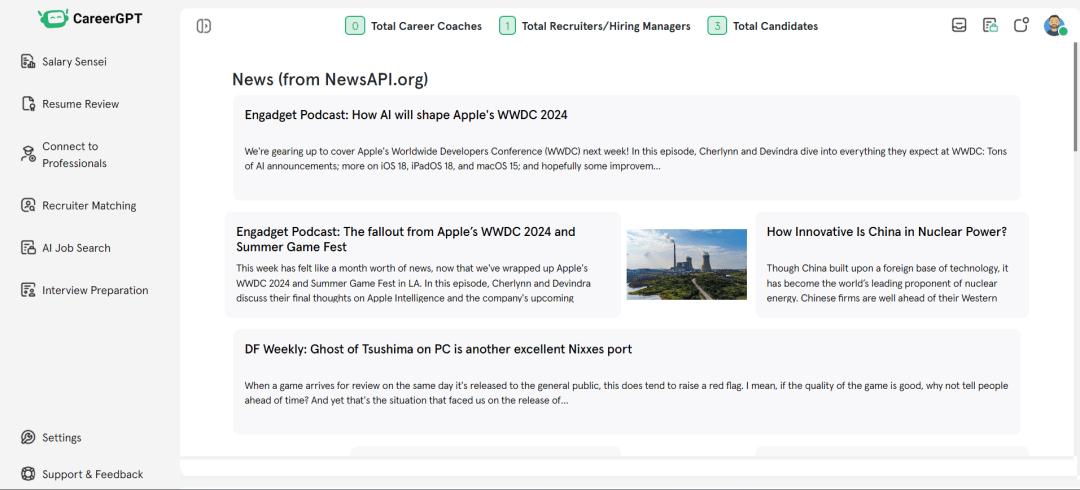Image resolution: width=1080 pixels, height=490 pixels.
Task: Click the Support & Feedback lifebuoy icon
Action: point(28,474)
